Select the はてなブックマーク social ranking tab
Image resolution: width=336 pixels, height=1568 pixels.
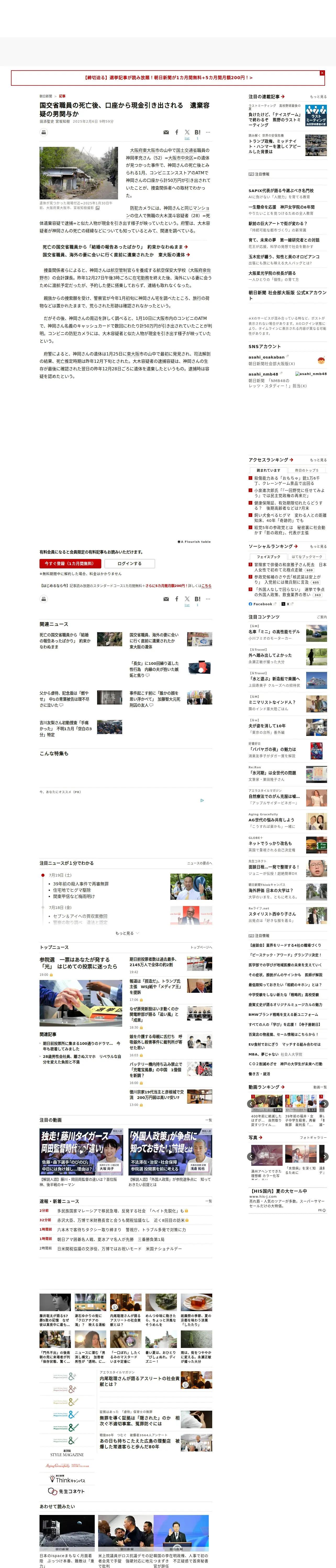click(x=306, y=556)
